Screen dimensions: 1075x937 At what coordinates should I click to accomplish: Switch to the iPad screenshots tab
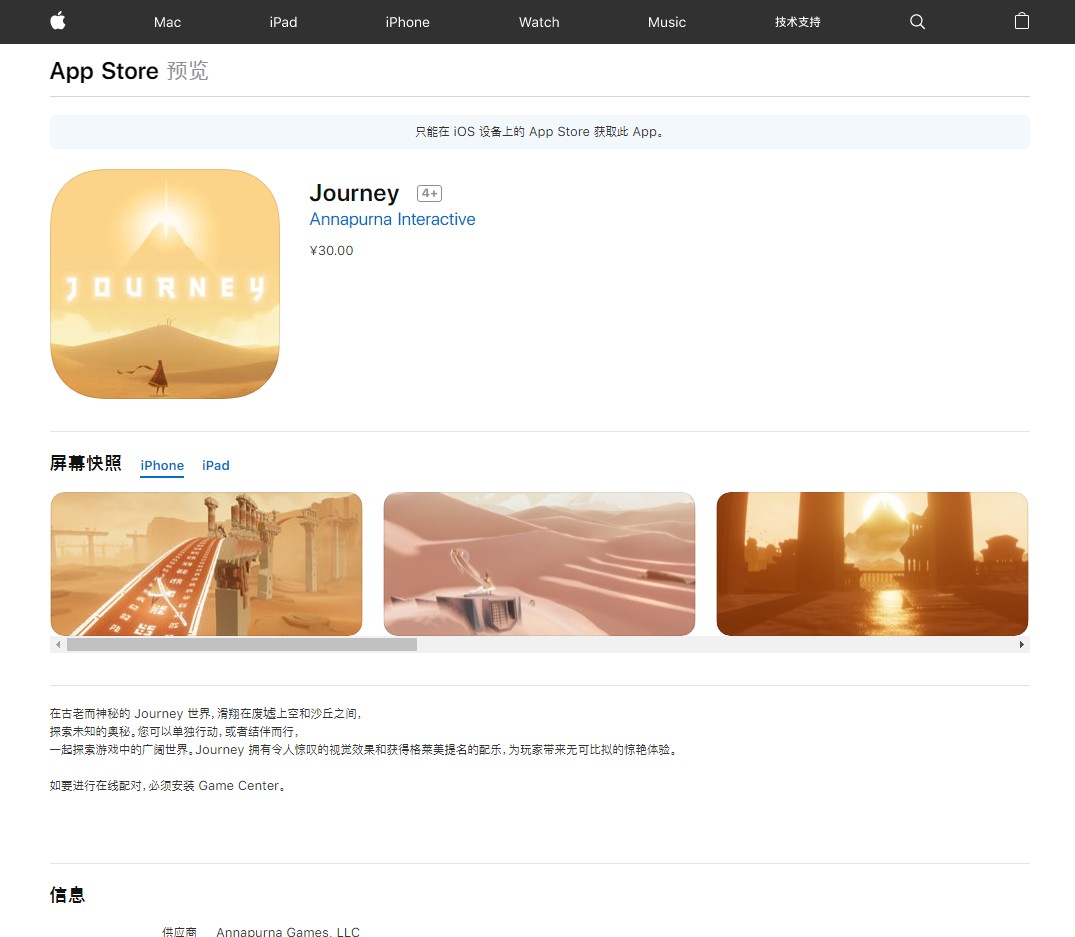point(216,465)
